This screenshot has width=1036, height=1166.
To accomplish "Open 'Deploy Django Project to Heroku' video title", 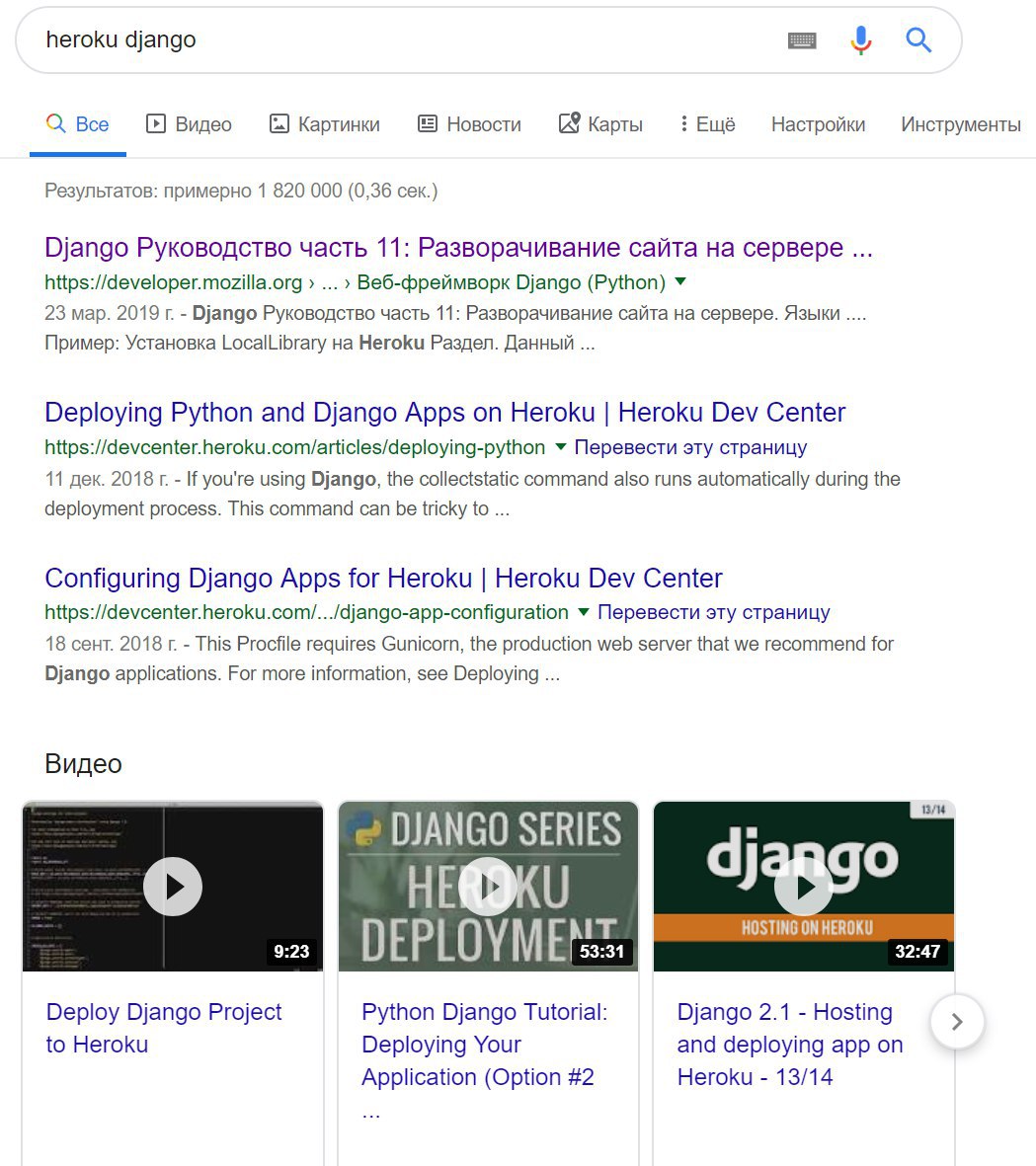I will [x=164, y=1029].
